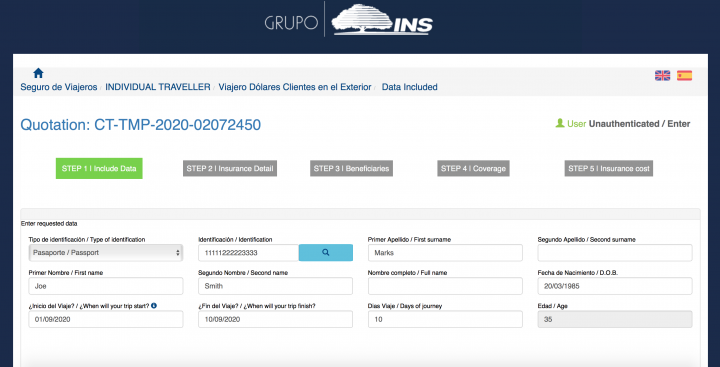Go to STEP 1 Include Data tab
This screenshot has height=367, width=720.
(99, 169)
